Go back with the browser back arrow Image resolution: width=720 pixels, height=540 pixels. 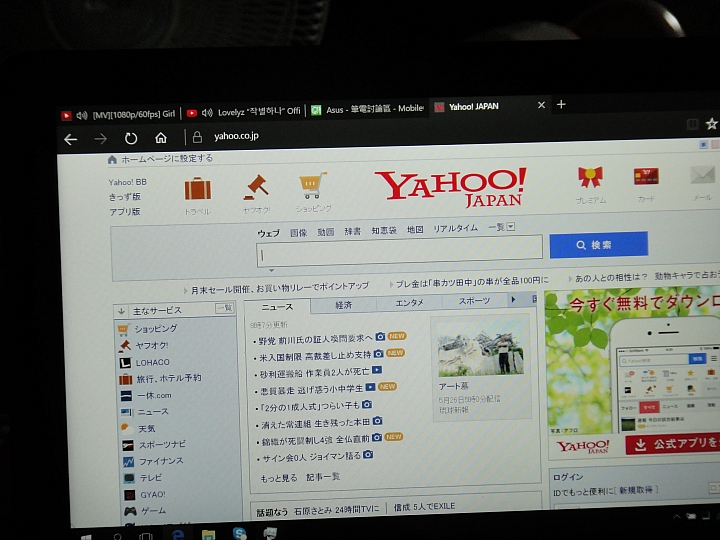point(71,139)
